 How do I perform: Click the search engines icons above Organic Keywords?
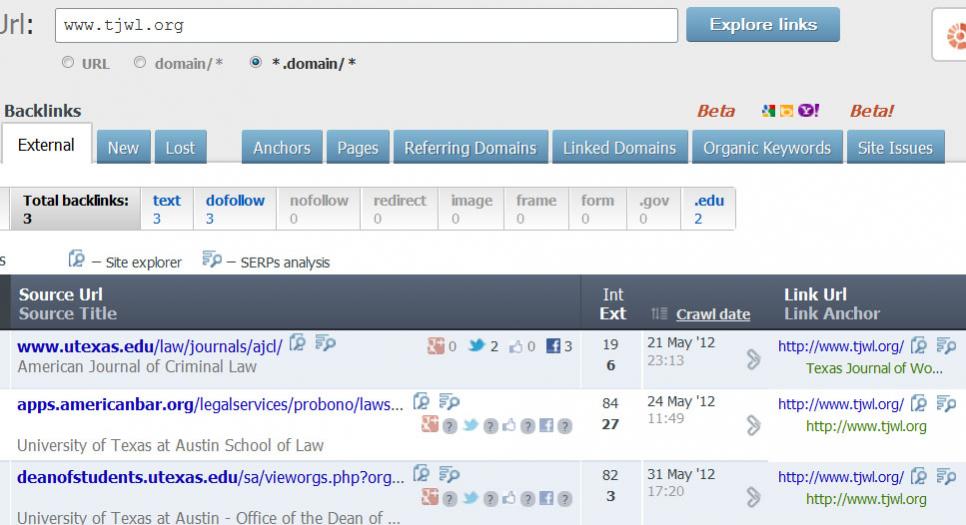pyautogui.click(x=790, y=110)
